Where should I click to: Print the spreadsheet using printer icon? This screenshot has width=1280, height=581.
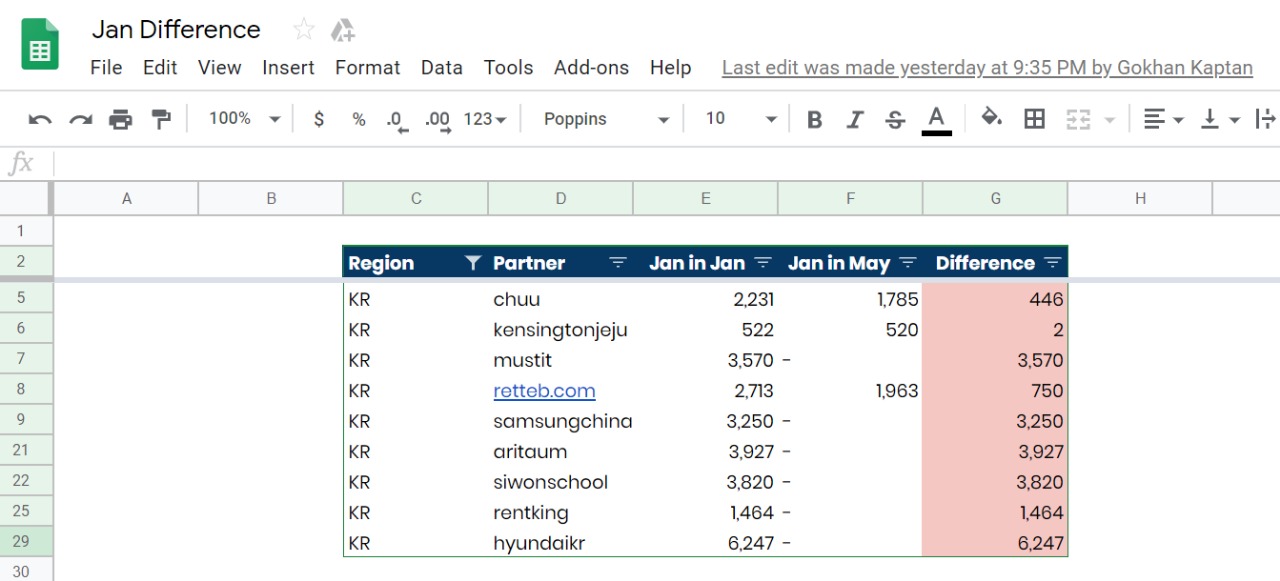[x=120, y=120]
